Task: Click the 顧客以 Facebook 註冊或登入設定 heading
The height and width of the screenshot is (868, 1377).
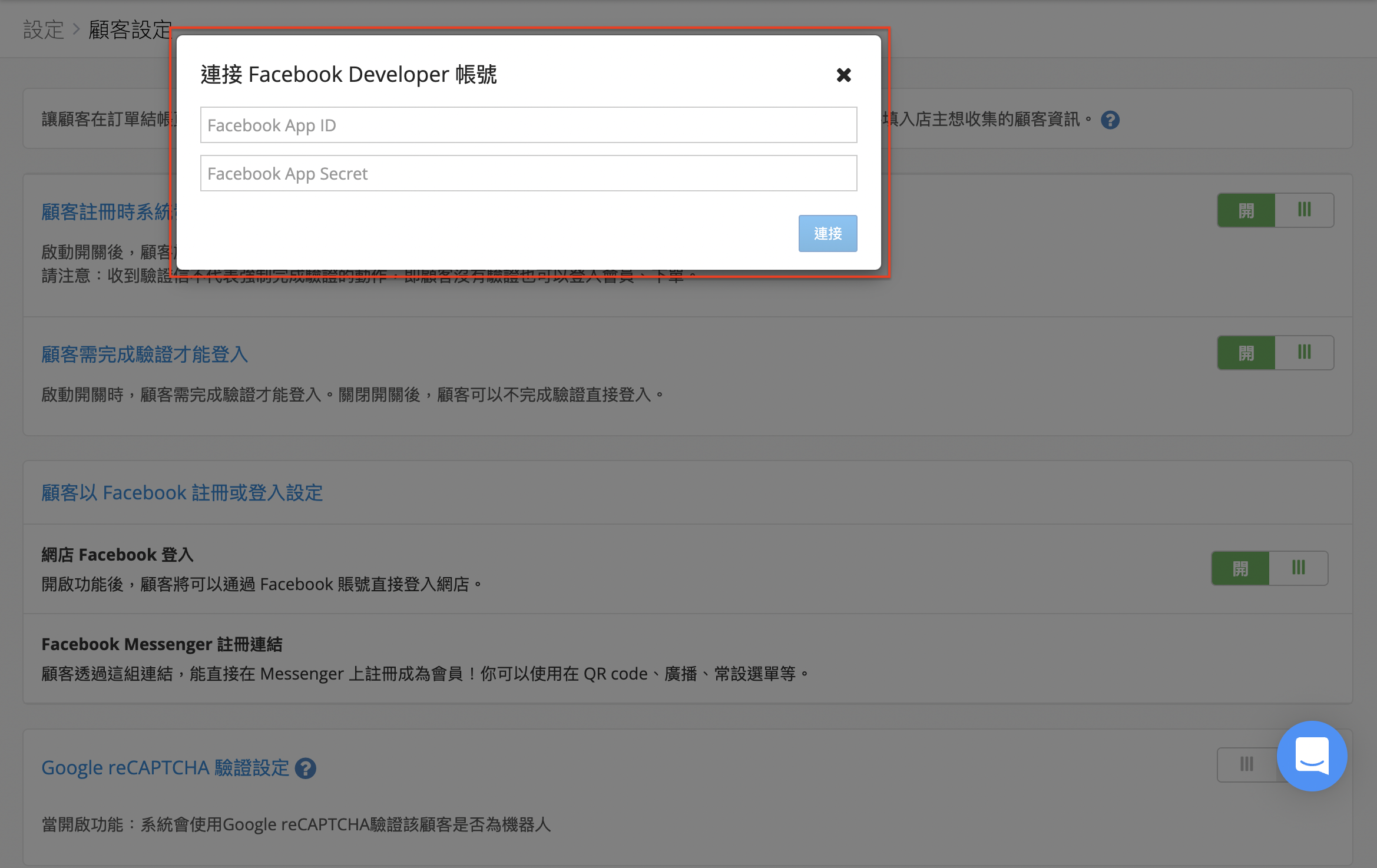Action: 182,492
